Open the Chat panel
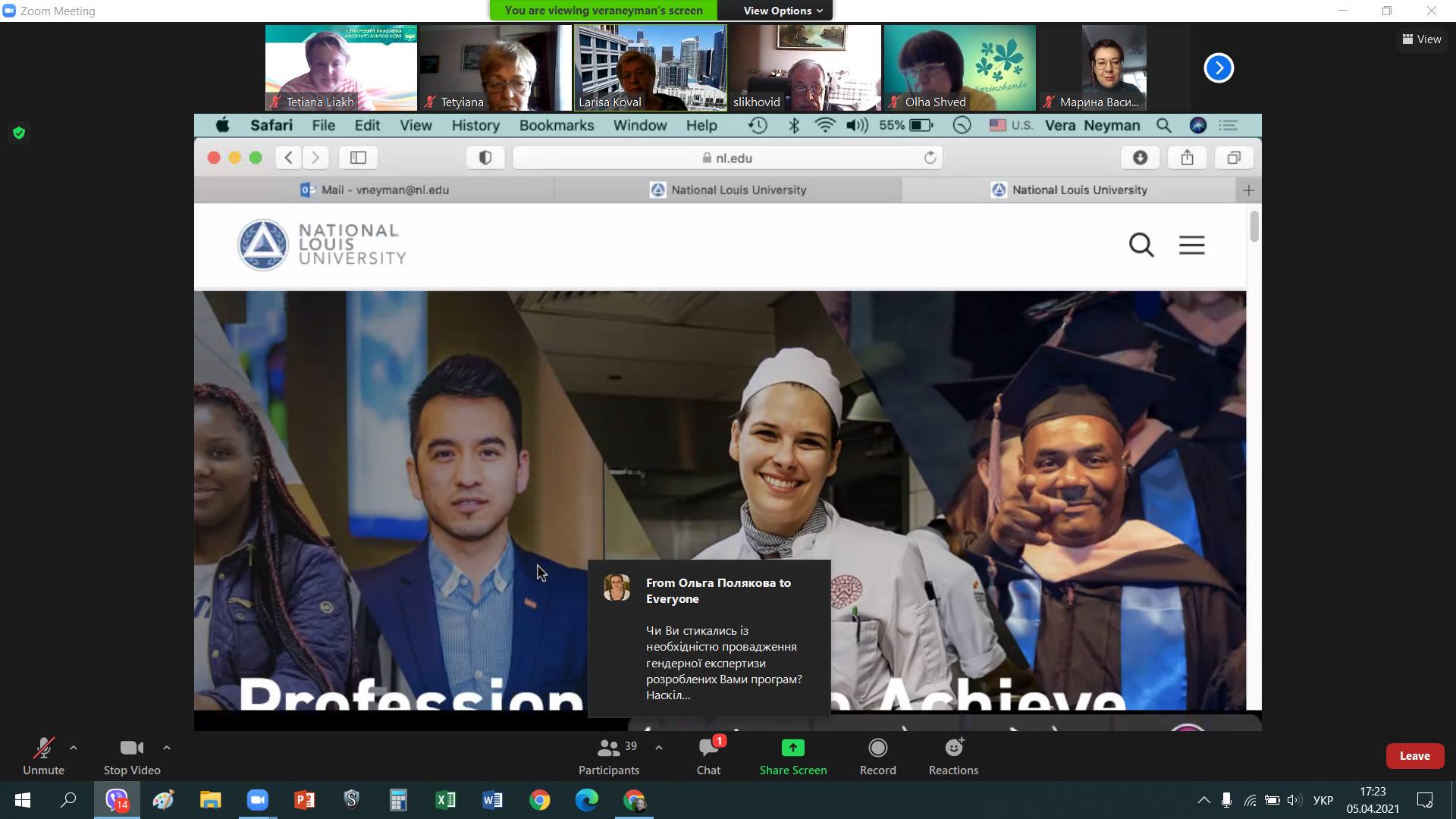 pos(708,748)
